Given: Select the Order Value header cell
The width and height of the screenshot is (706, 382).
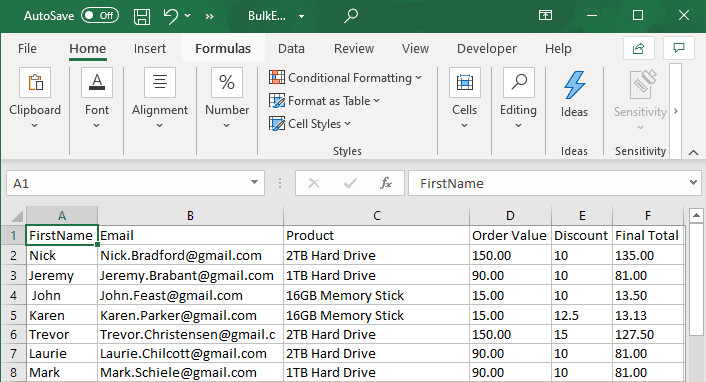Looking at the screenshot, I should (510, 235).
